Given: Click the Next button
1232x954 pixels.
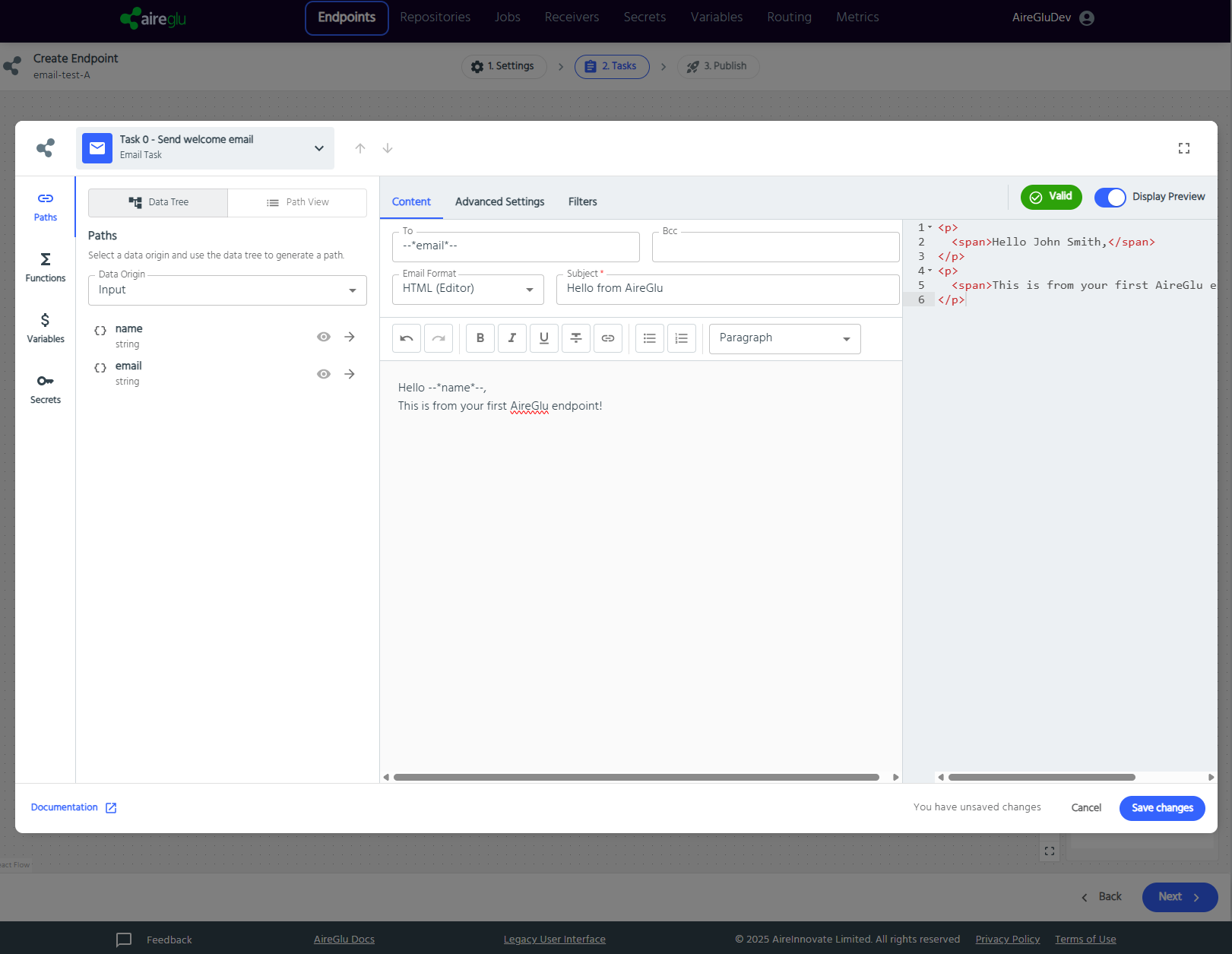Looking at the screenshot, I should [1180, 897].
